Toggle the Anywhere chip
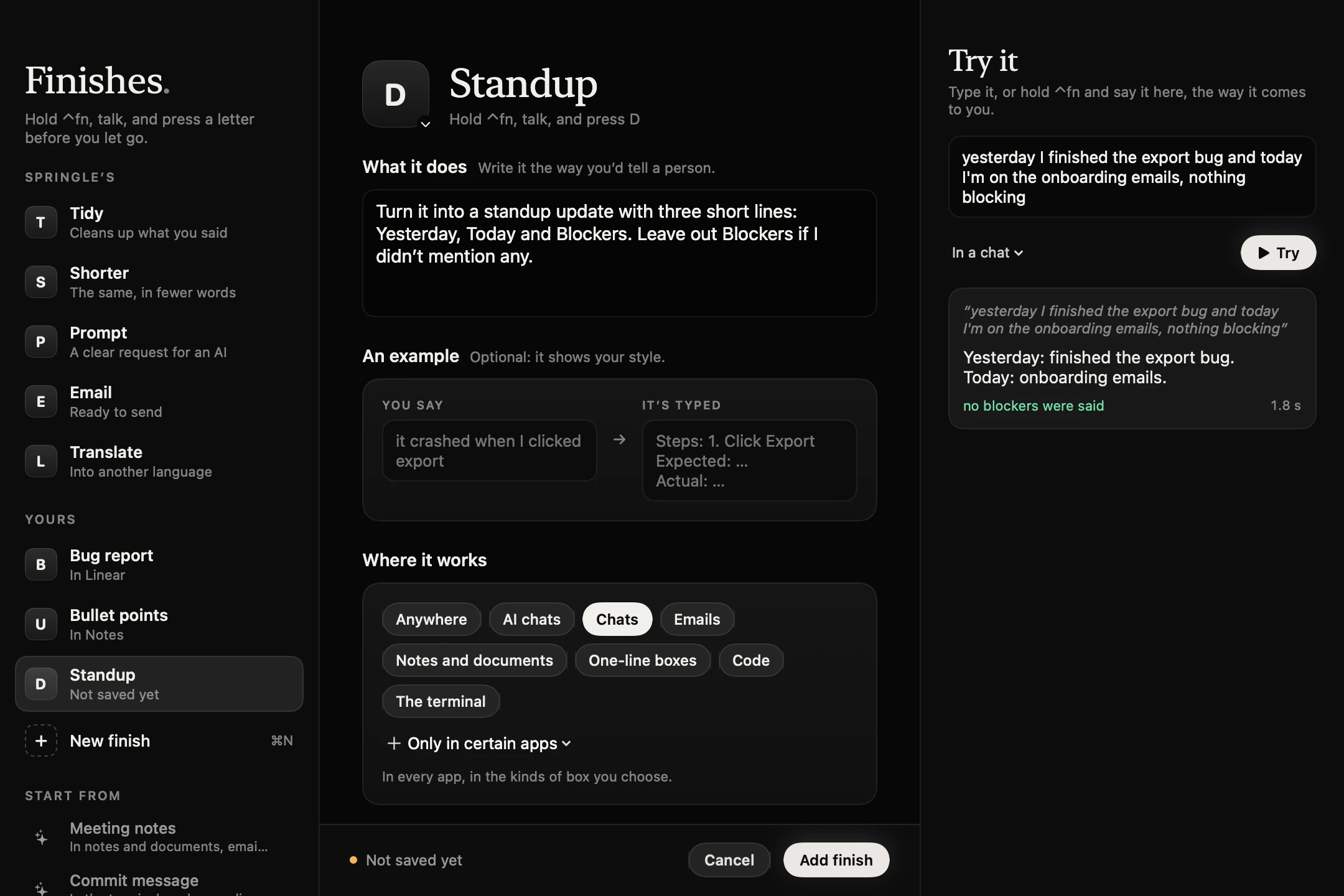 431,619
